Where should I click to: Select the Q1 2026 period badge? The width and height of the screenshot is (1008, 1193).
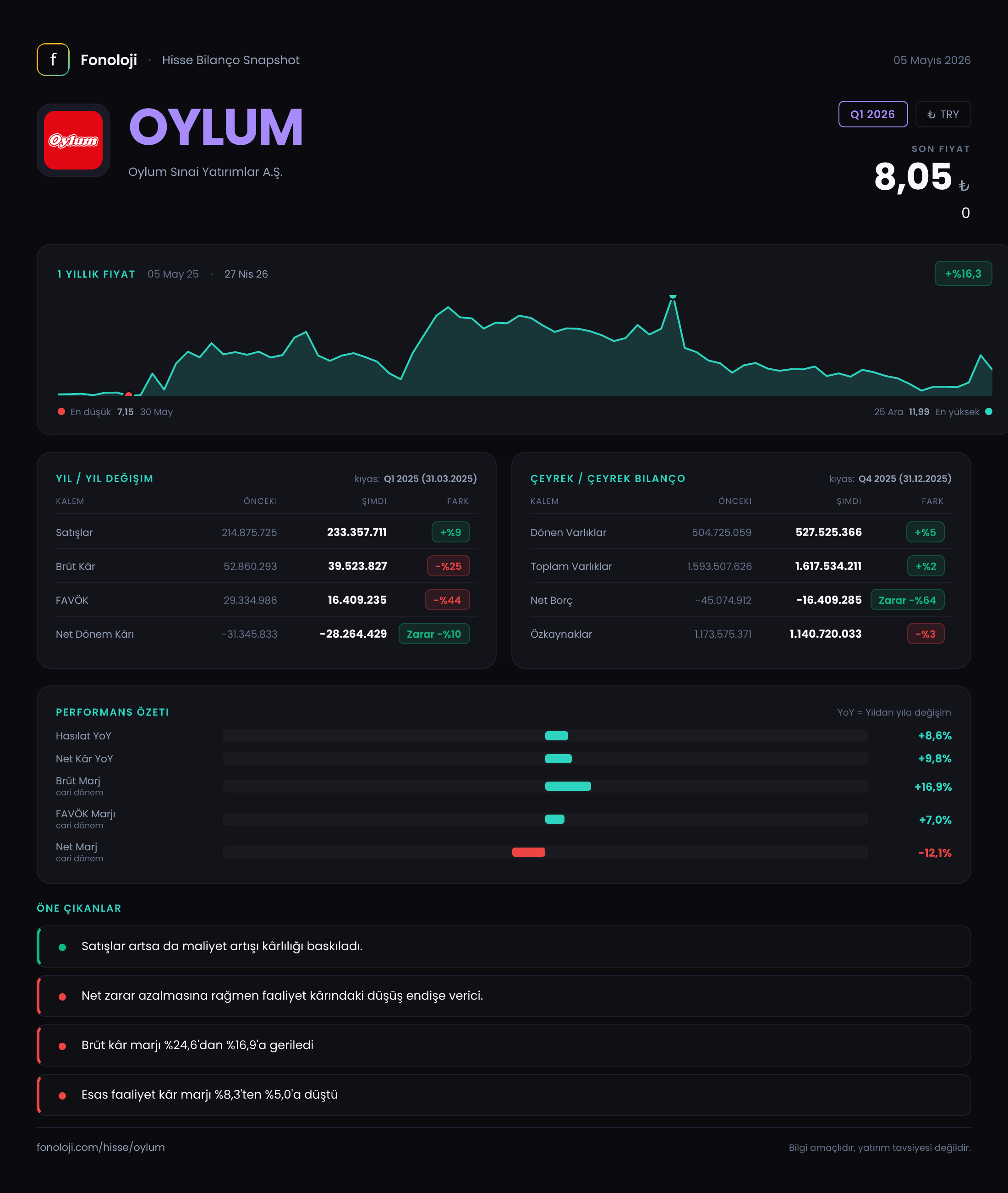[872, 114]
